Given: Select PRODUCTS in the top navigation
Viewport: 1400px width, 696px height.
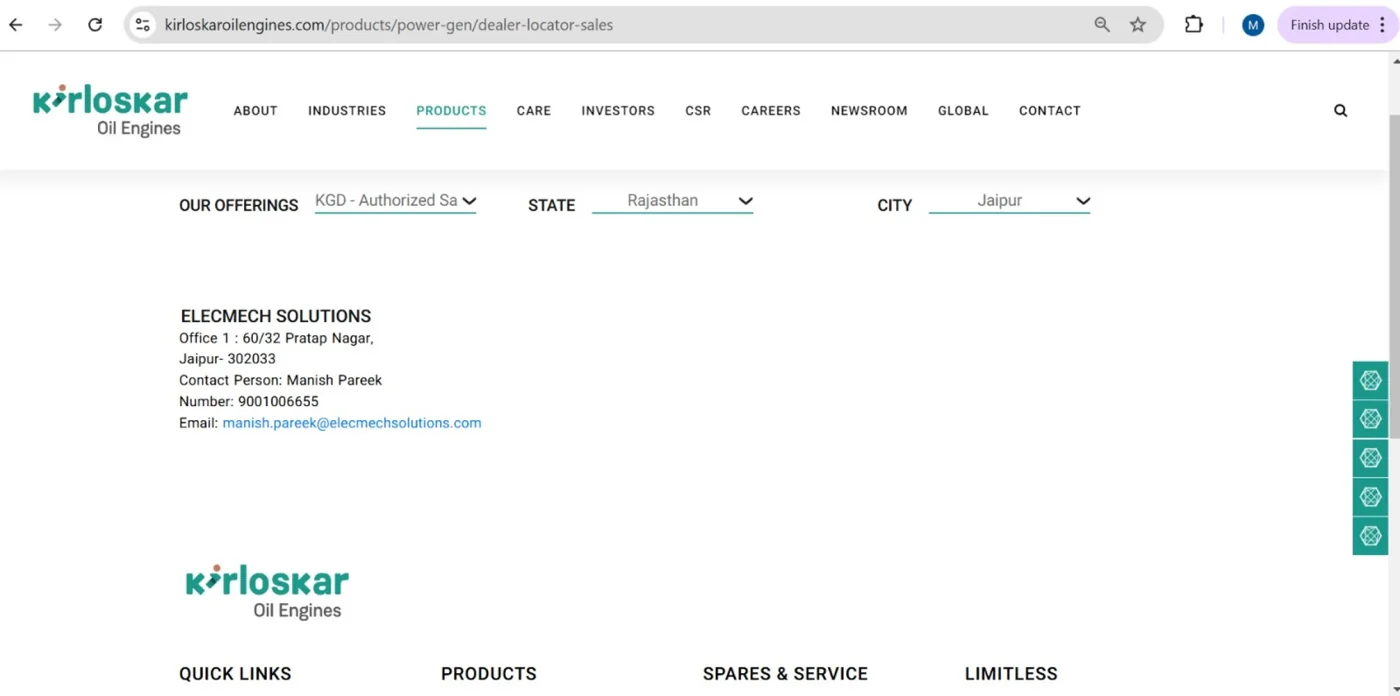Looking at the screenshot, I should click(451, 111).
